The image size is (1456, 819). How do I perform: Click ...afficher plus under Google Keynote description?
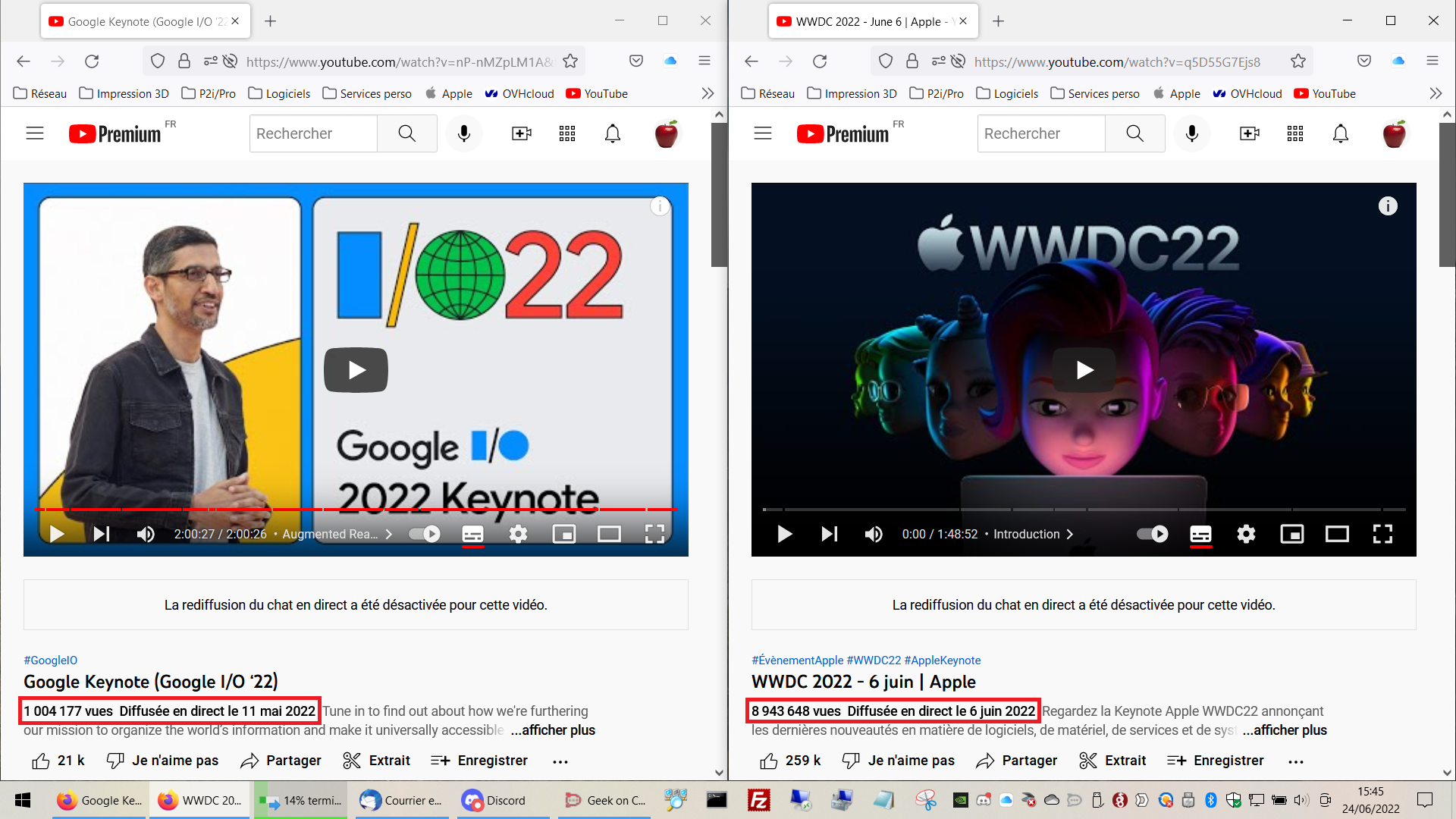pyautogui.click(x=553, y=730)
